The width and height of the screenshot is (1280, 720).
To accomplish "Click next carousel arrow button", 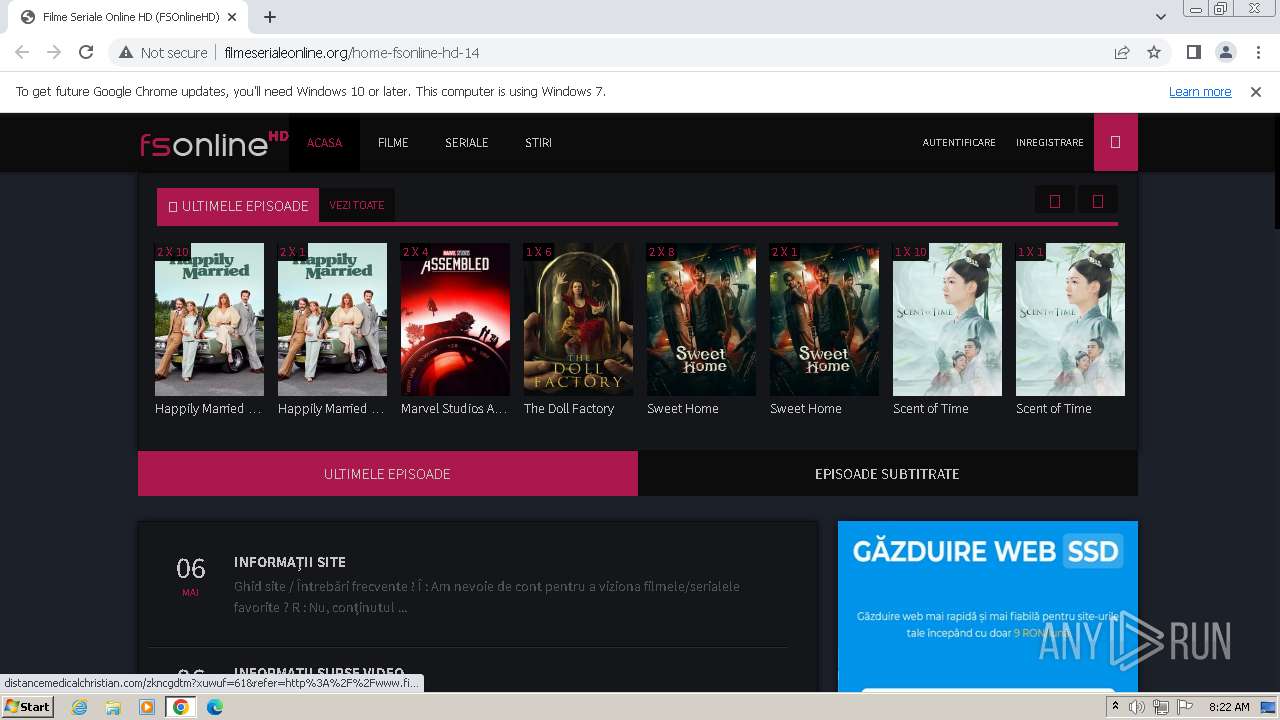I will point(1098,201).
